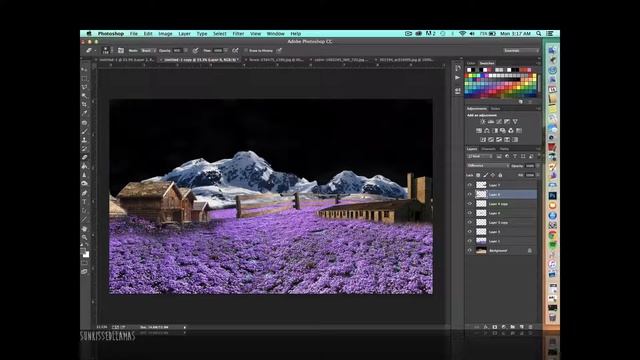Screen dimensions: 640x360
Task: Open the layer filter kind dropdown
Action: 480,156
